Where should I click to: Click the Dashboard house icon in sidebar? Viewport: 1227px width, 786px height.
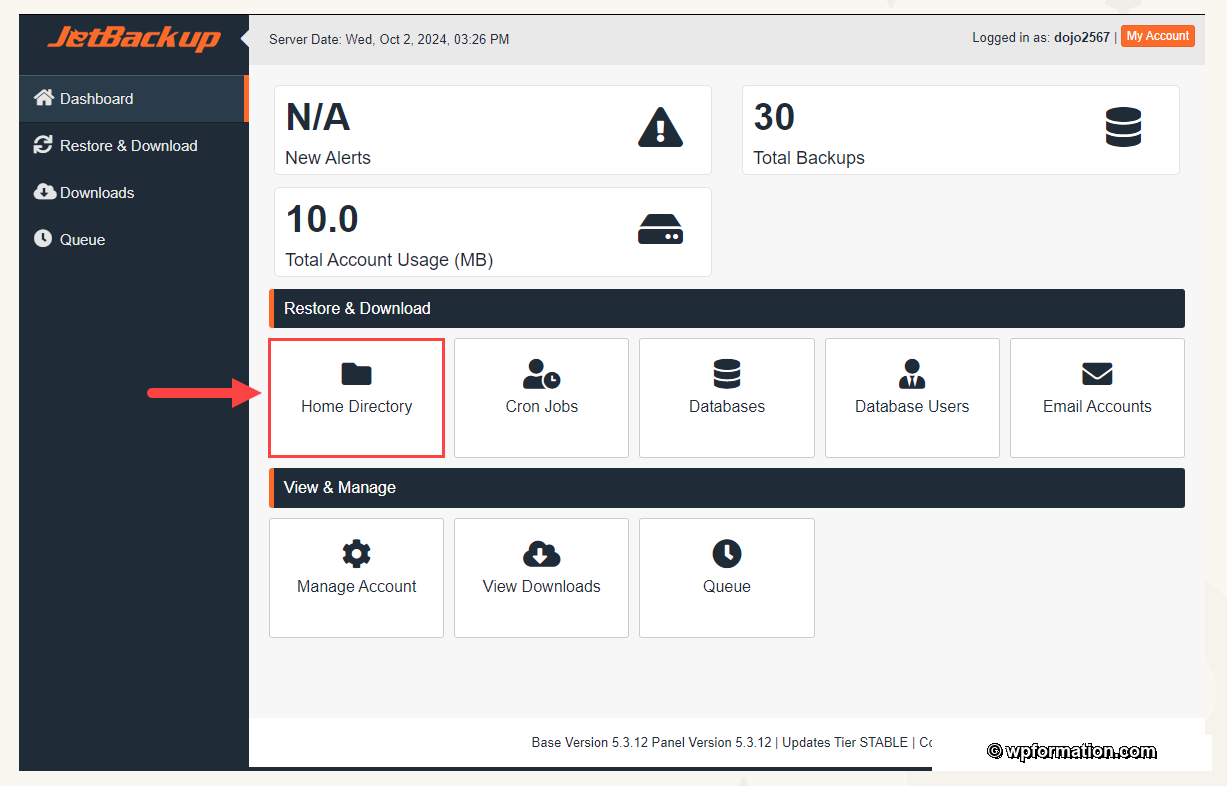click(x=43, y=98)
